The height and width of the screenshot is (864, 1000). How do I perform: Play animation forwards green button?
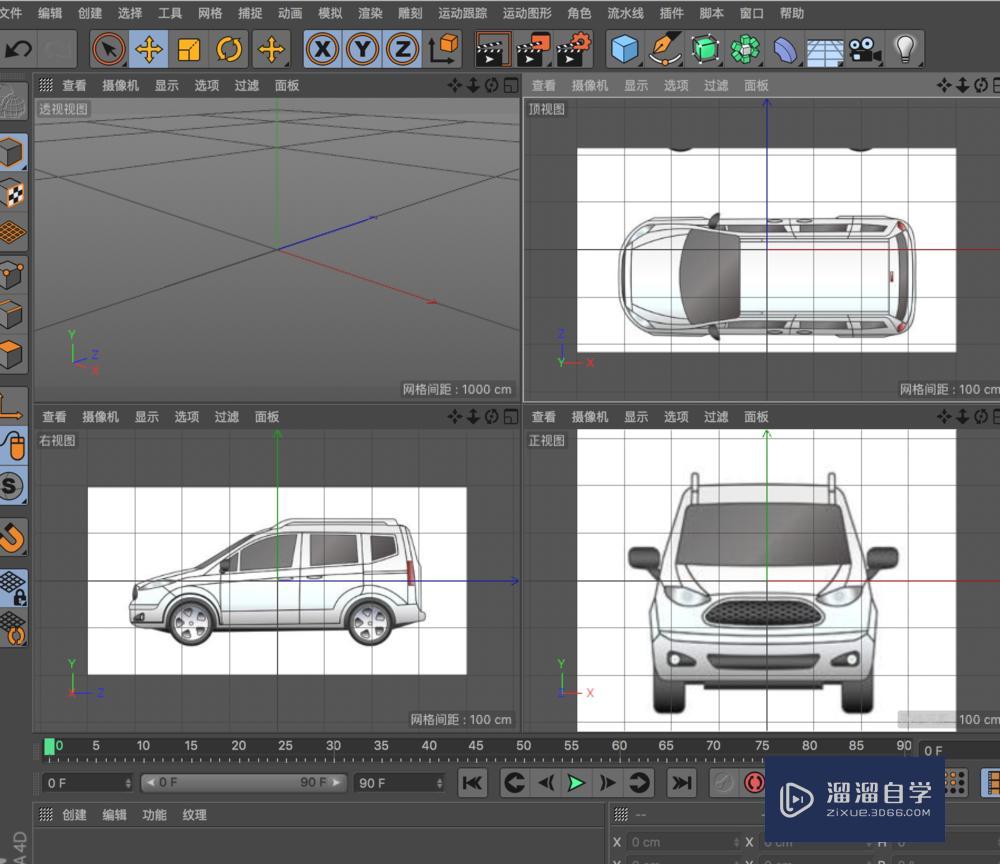[576, 783]
